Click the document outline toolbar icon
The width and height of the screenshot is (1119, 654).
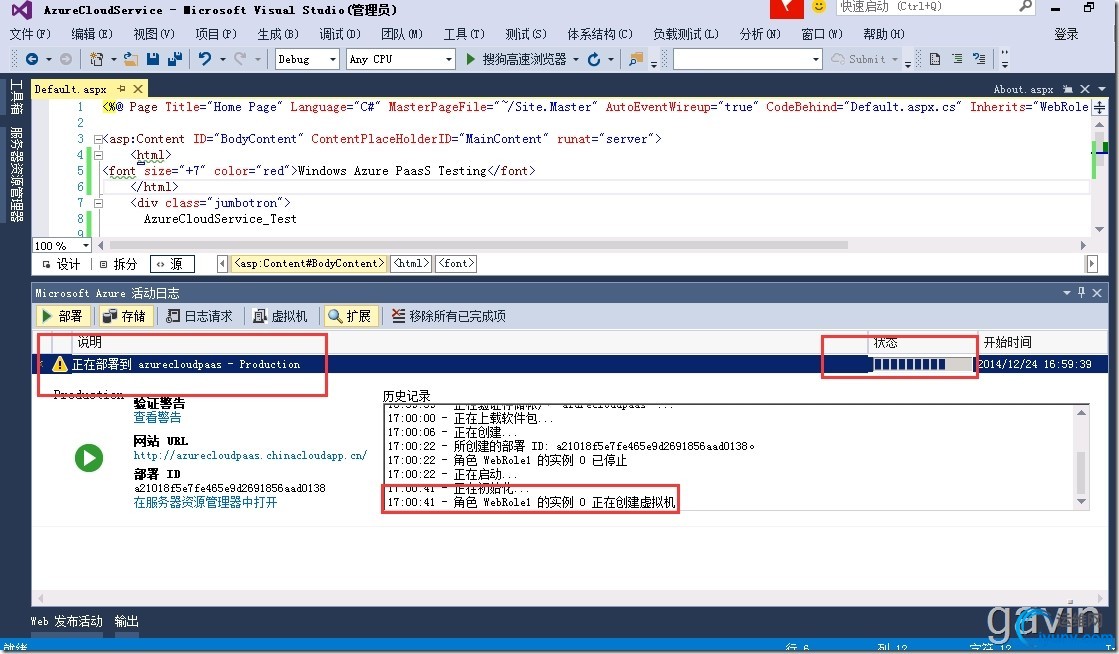coord(935,59)
